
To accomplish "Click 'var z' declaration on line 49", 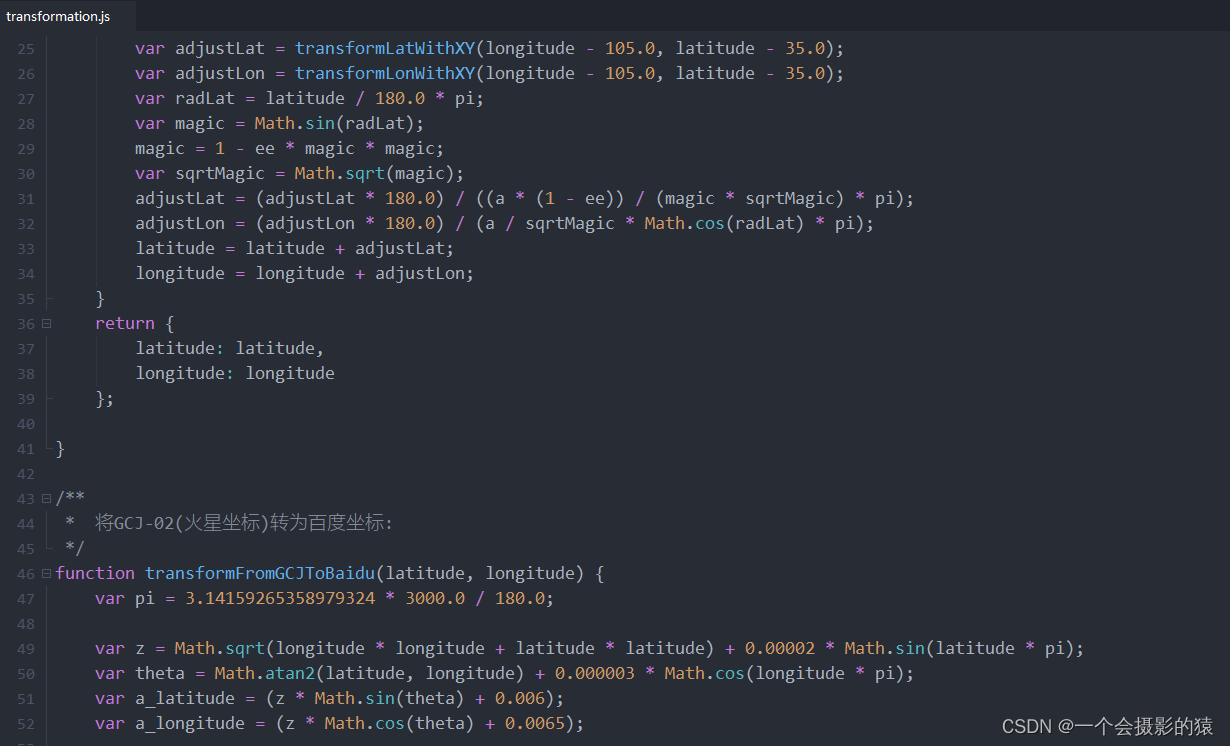I will pos(120,649).
